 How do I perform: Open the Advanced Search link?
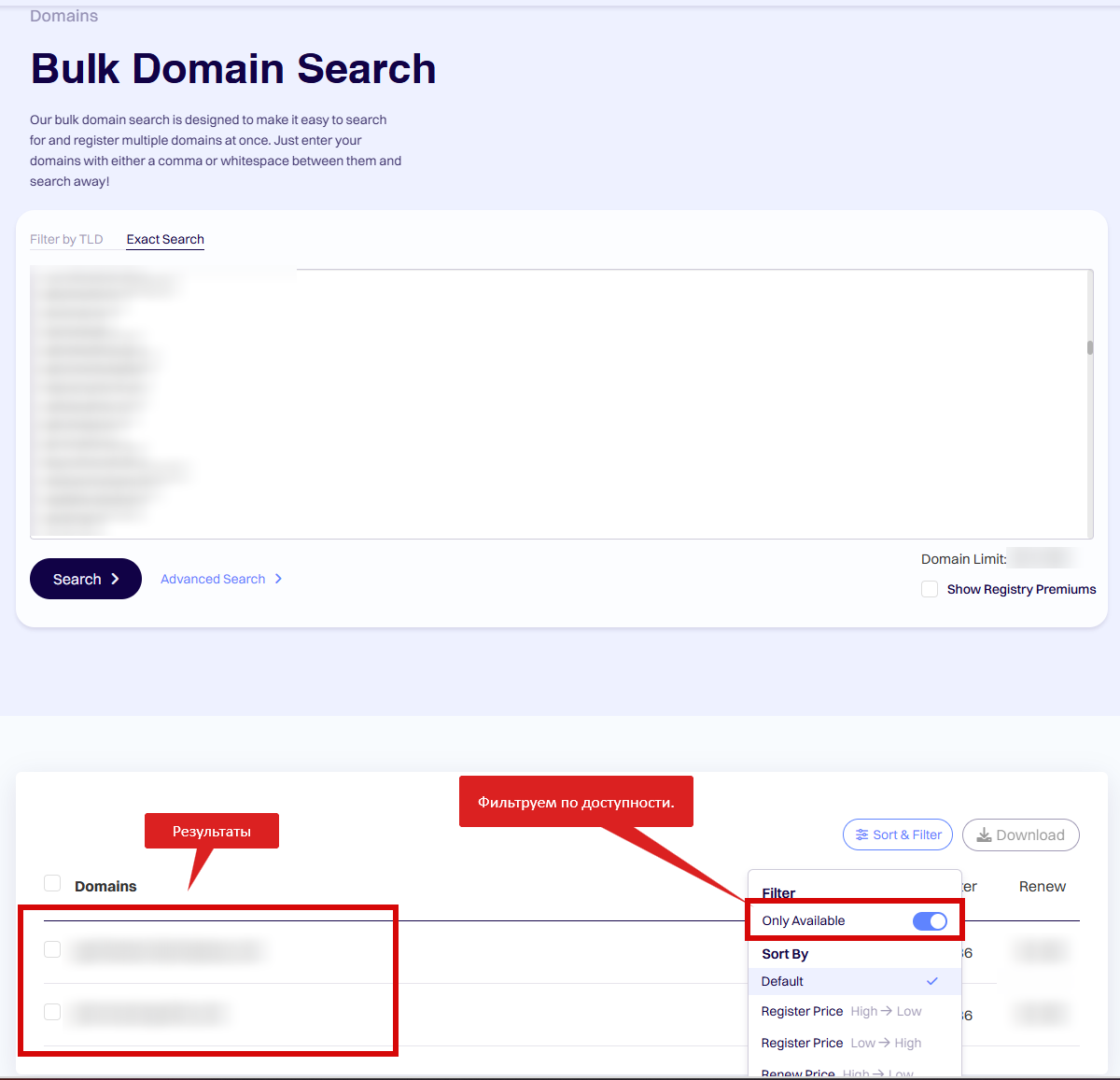click(213, 579)
